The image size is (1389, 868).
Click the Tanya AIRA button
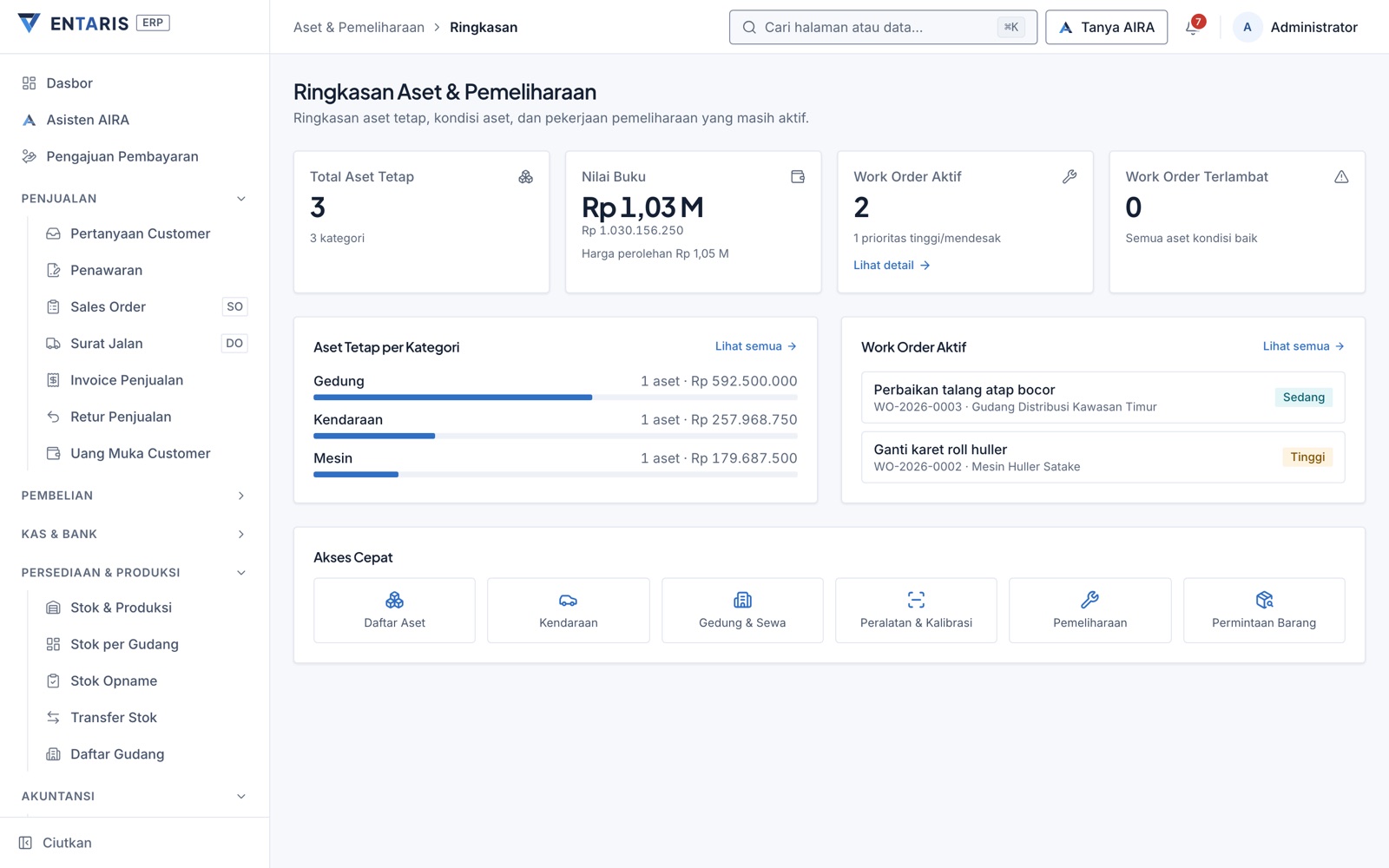[1106, 27]
